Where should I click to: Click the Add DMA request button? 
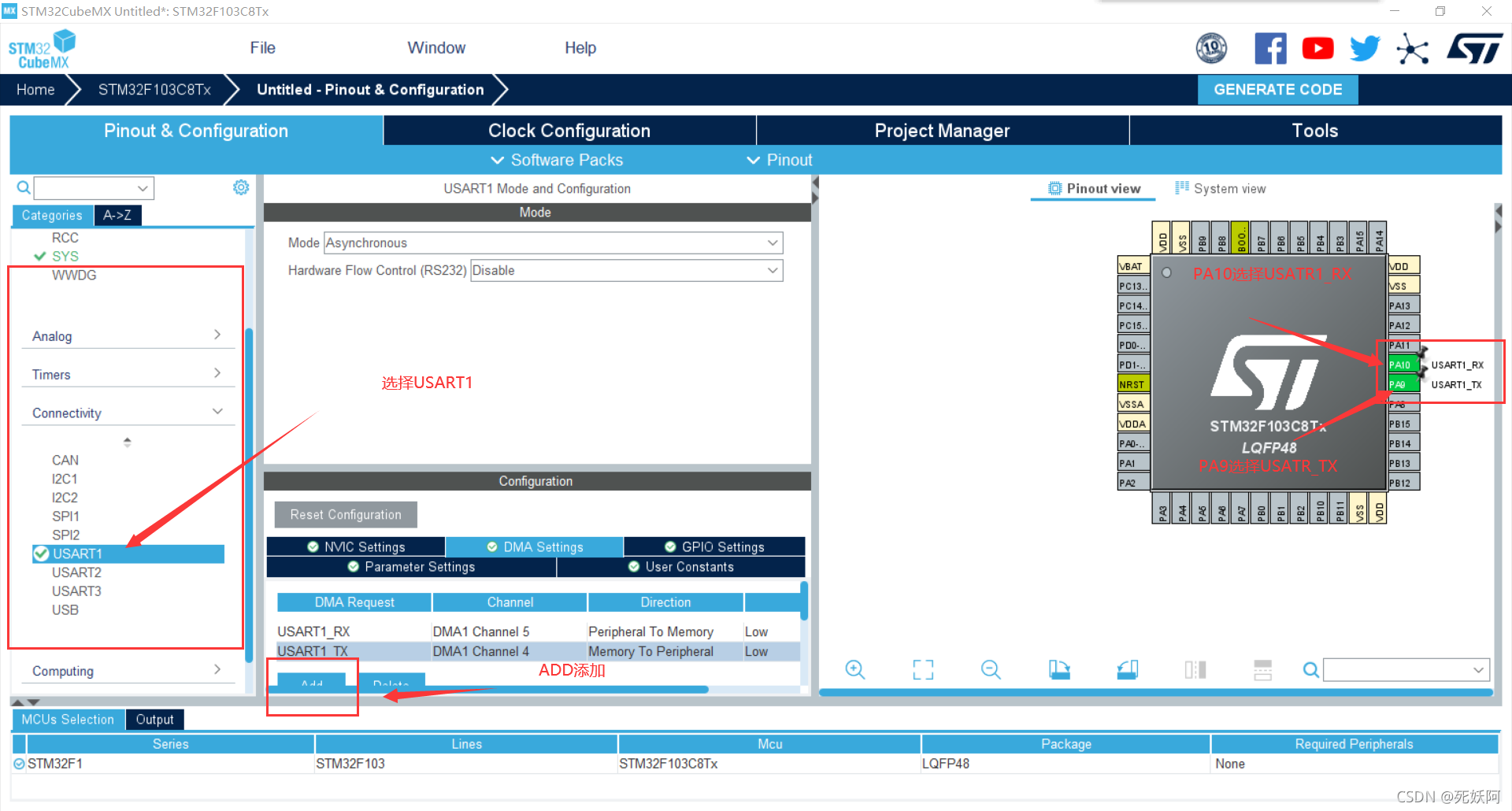tap(312, 682)
